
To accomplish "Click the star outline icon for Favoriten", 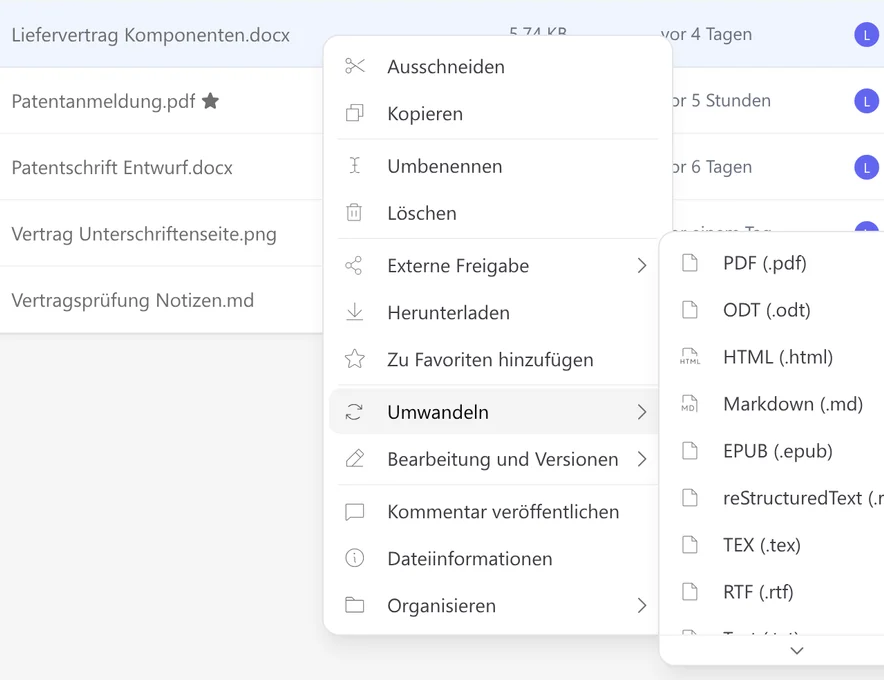I will (355, 359).
